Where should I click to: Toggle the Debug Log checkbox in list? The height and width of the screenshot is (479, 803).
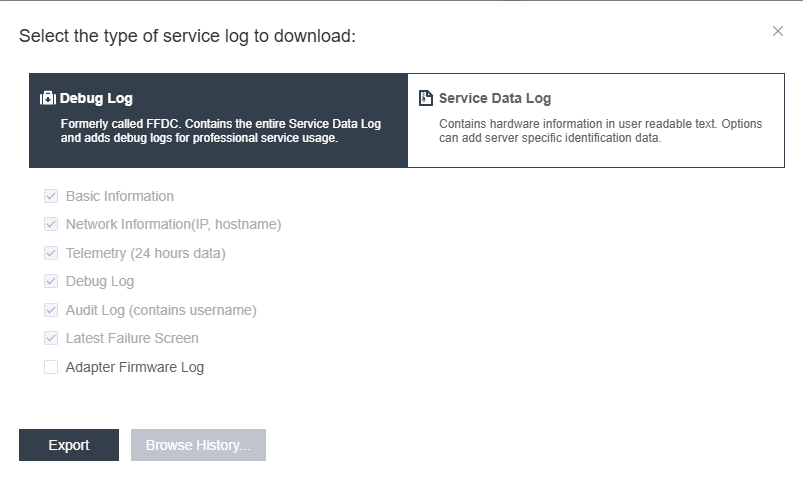click(51, 281)
